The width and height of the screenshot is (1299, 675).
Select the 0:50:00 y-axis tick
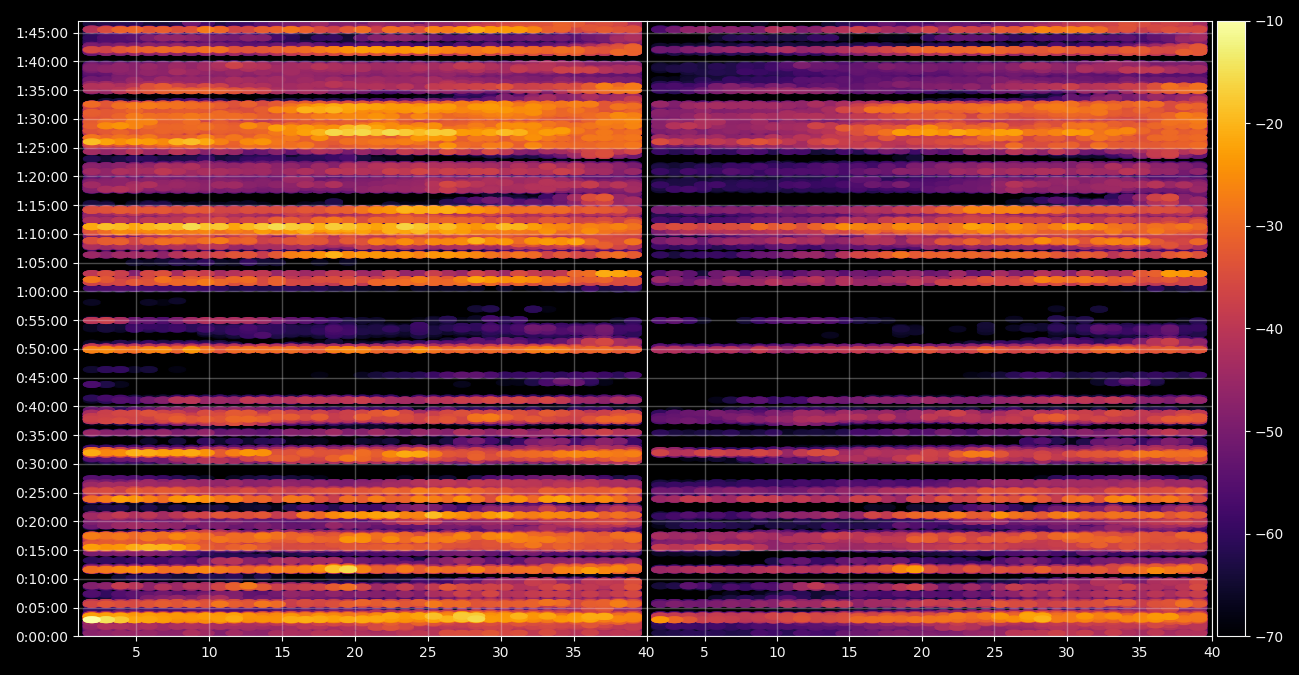point(42,349)
